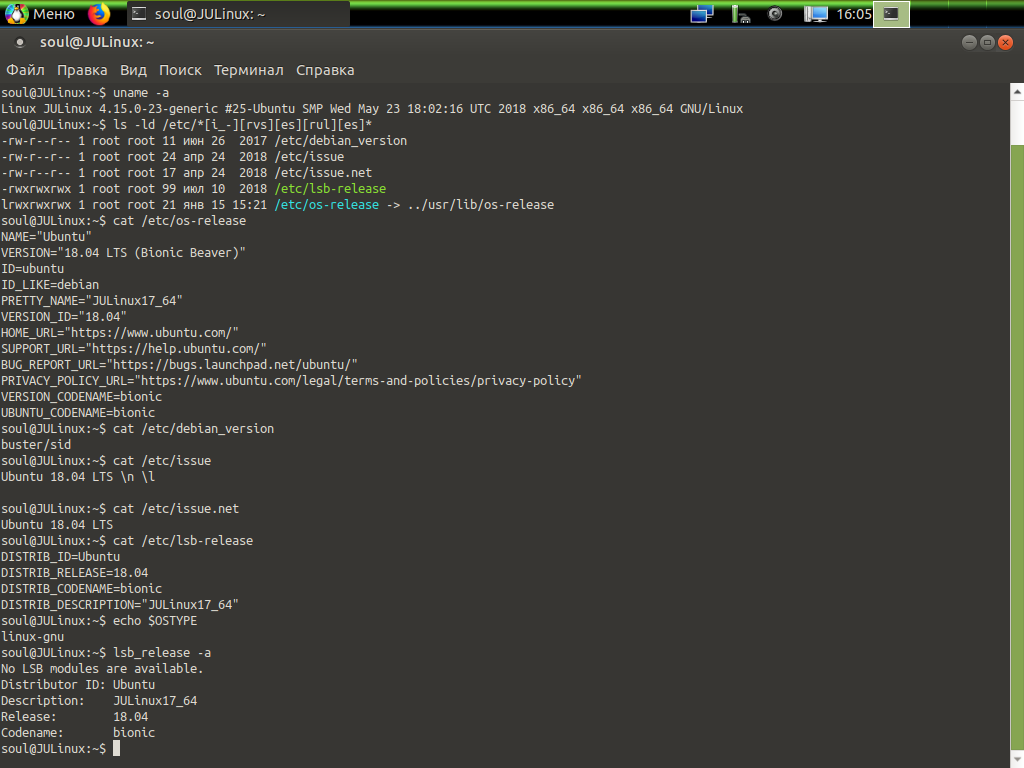Click the 'echo $OSTYPE' command
This screenshot has width=1024, height=768.
pyautogui.click(x=155, y=621)
